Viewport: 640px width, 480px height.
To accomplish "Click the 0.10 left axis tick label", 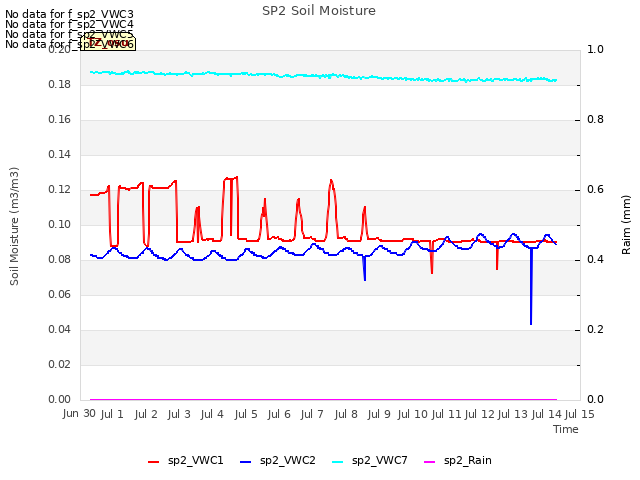I will (x=60, y=225).
